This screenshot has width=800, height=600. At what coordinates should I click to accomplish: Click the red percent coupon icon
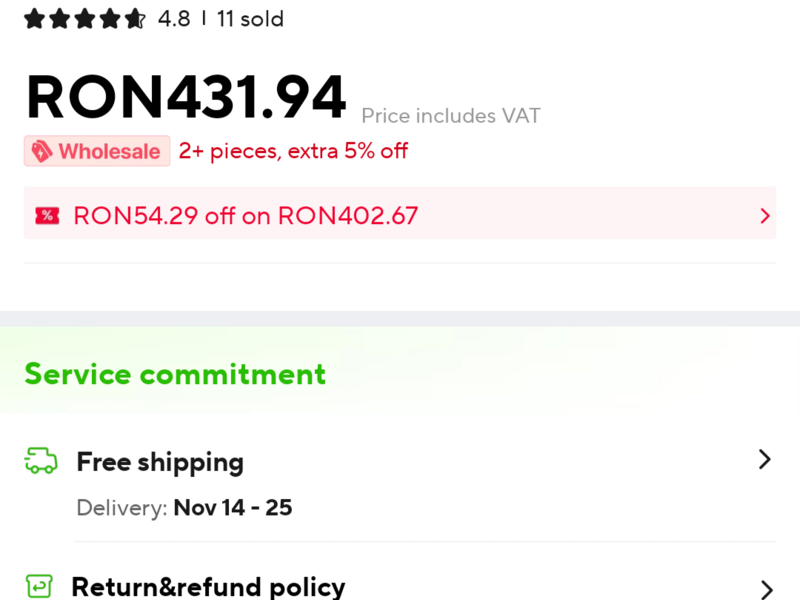tap(47, 215)
